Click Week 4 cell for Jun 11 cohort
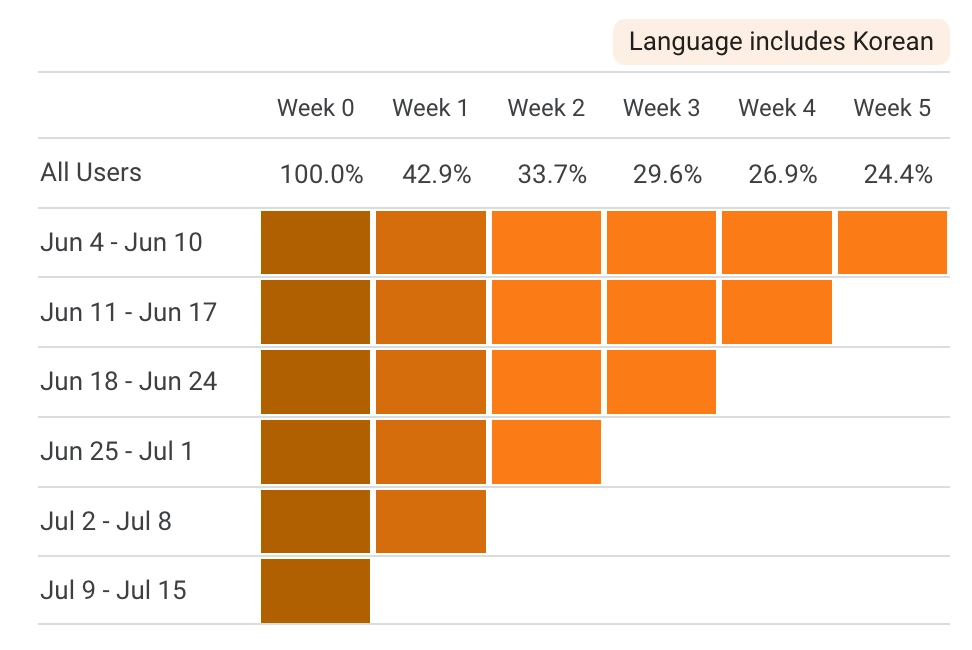Image resolution: width=972 pixels, height=650 pixels. pyautogui.click(x=777, y=312)
